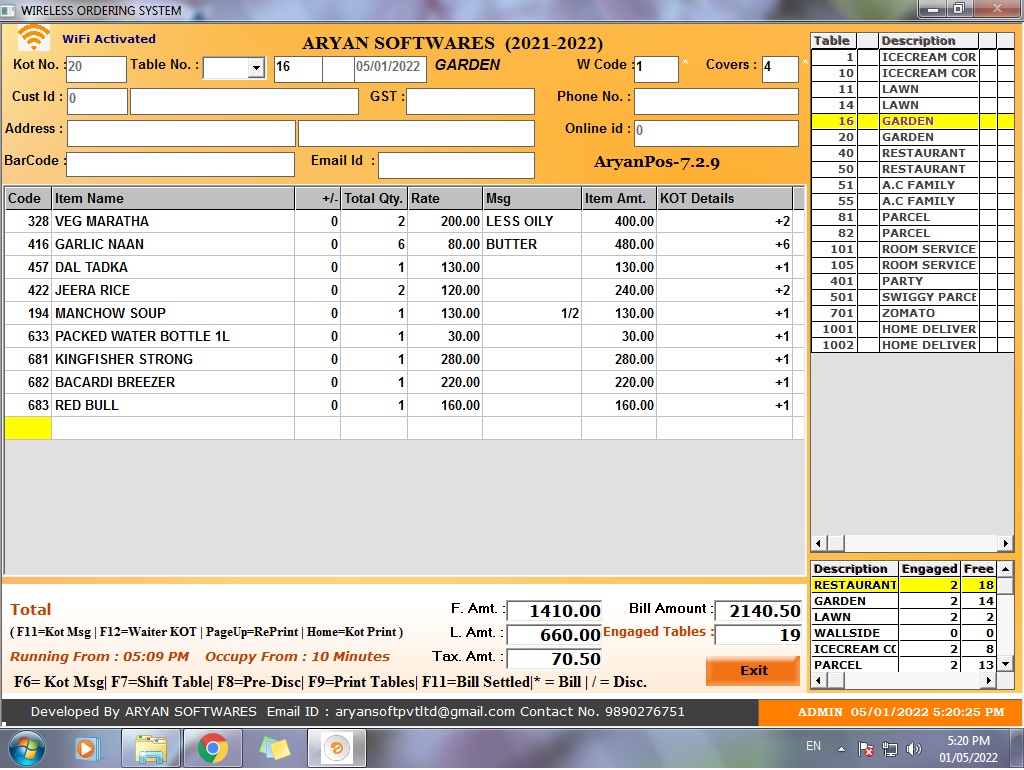The width and height of the screenshot is (1024, 770).
Task: Open Google Chrome from the taskbar
Action: pos(212,748)
